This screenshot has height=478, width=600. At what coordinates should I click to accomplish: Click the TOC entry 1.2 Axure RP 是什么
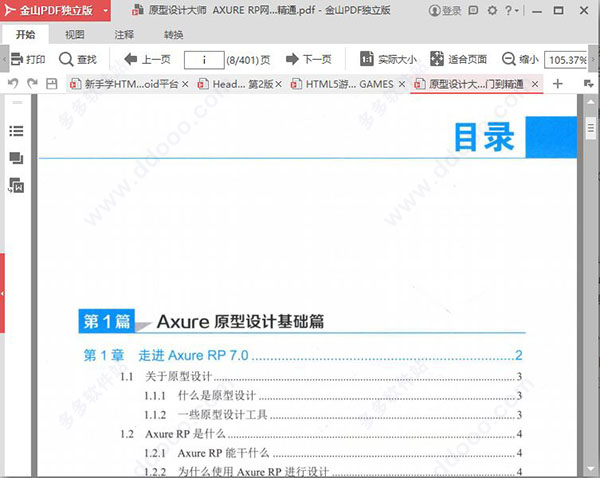coord(321,434)
